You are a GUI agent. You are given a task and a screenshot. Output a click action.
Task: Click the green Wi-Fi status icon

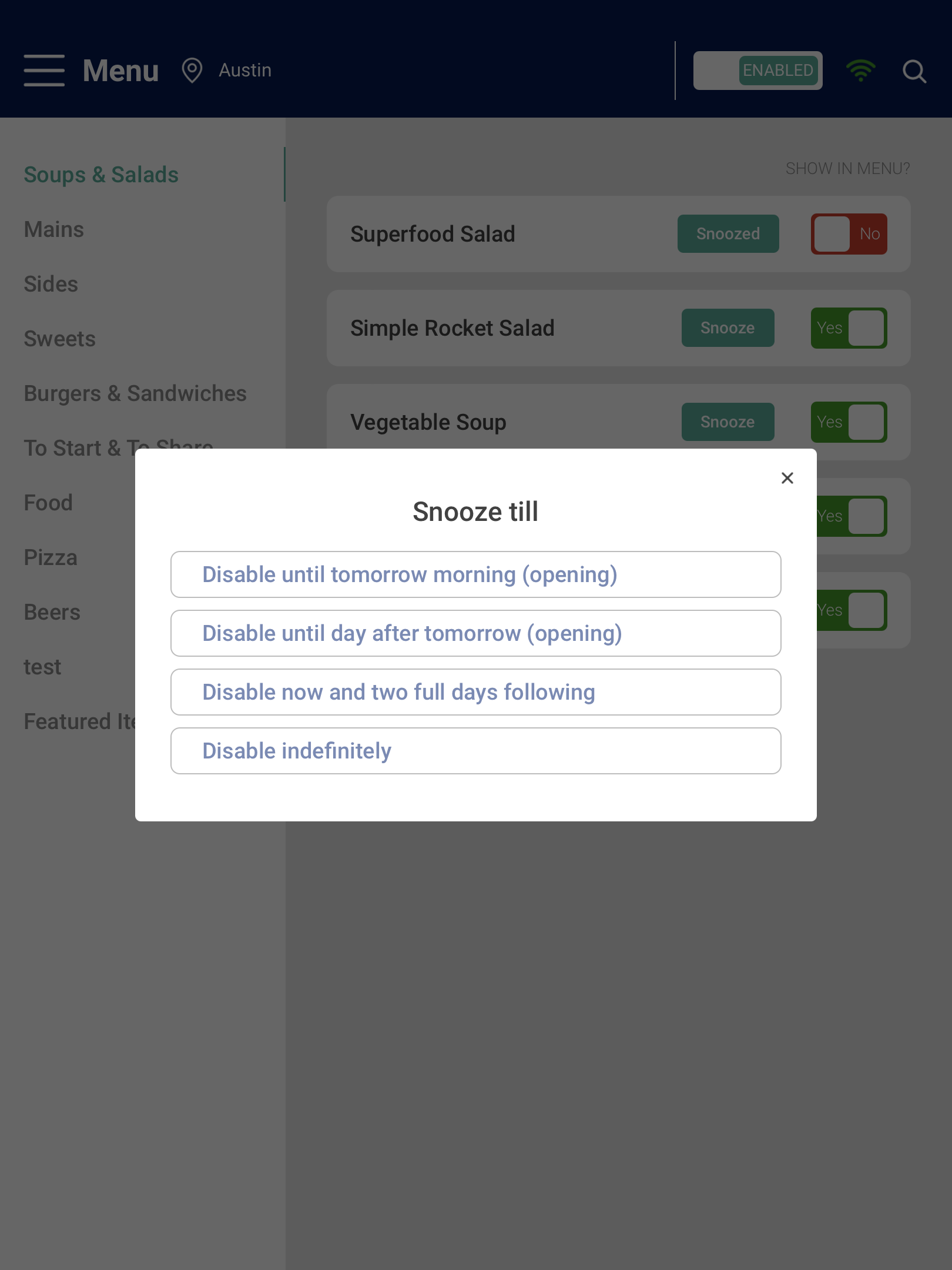click(x=861, y=71)
